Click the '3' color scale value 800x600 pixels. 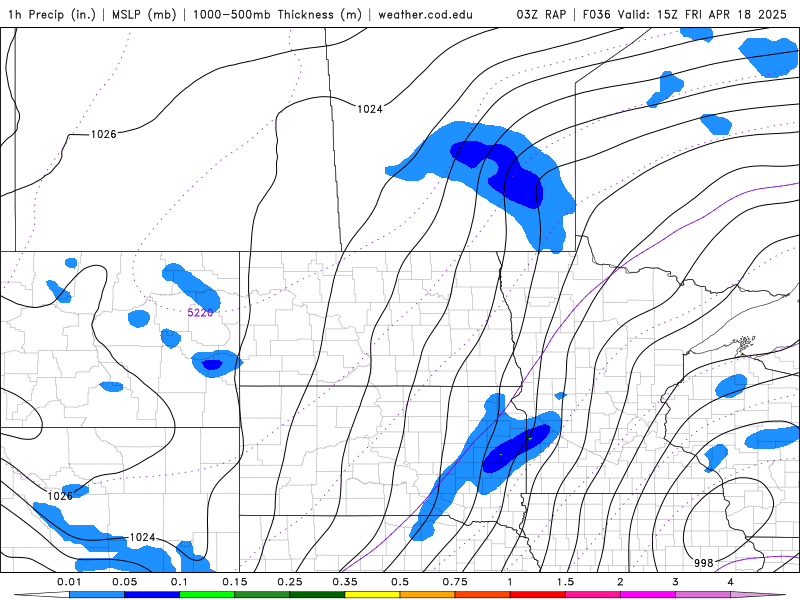[x=676, y=582]
